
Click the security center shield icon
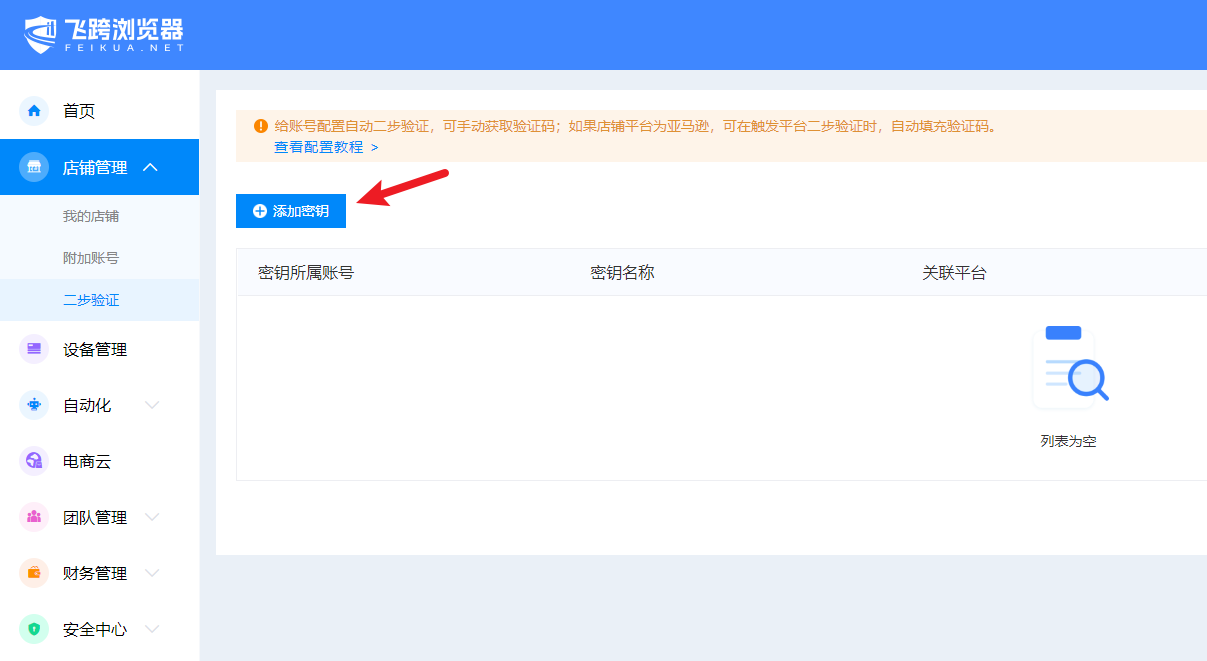(34, 629)
